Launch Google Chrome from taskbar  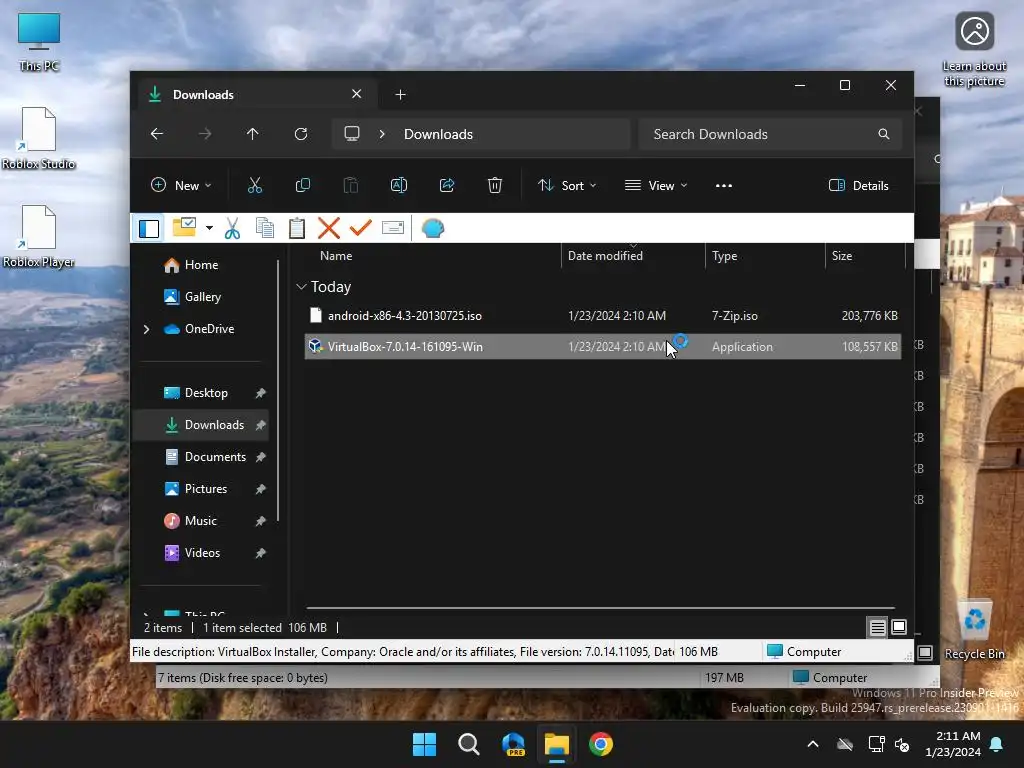tap(600, 744)
